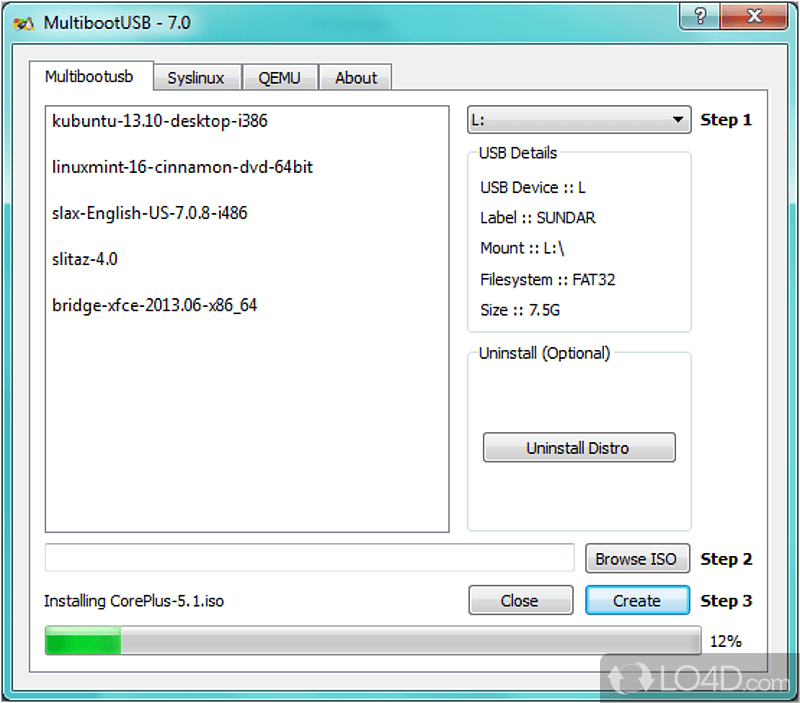Click the Uninstall (Optional) group title

544,353
